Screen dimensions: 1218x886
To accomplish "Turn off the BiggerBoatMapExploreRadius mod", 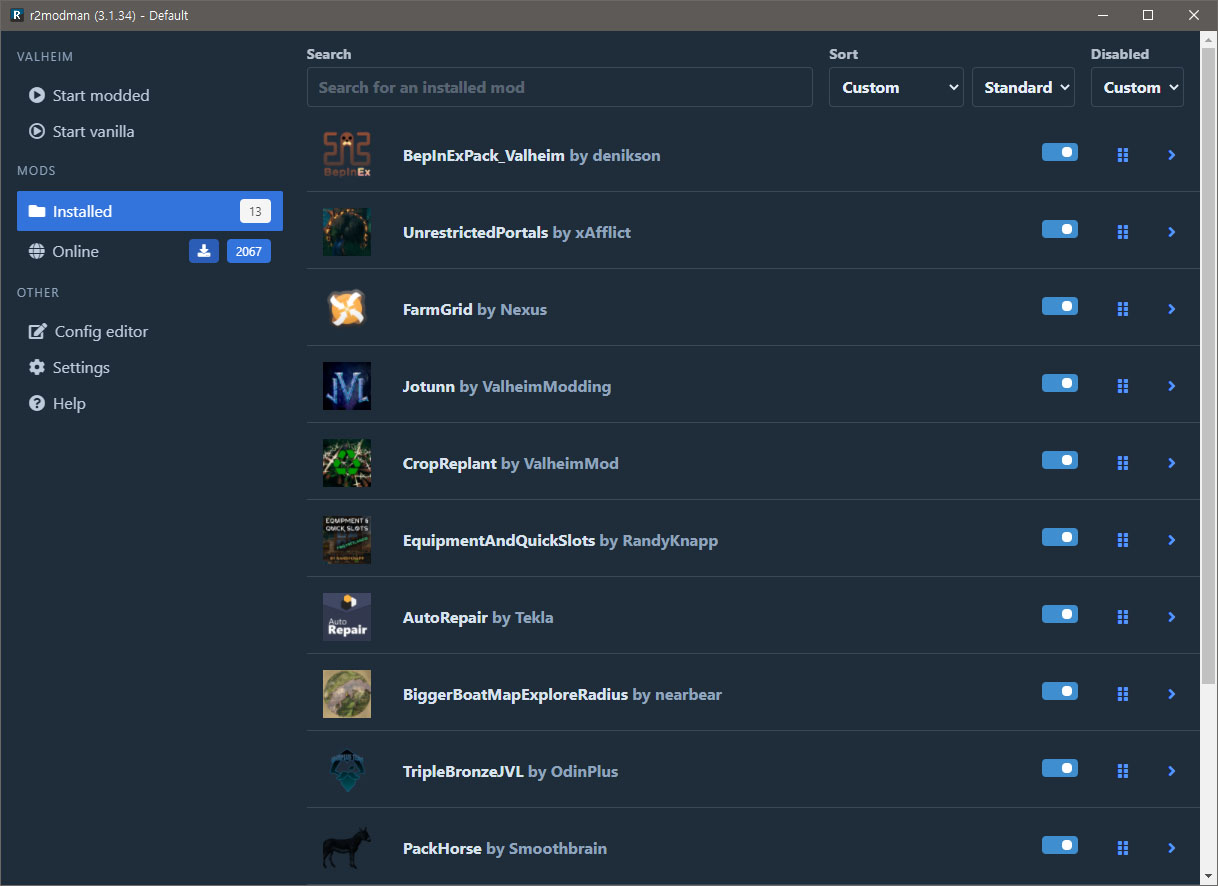I will tap(1060, 691).
